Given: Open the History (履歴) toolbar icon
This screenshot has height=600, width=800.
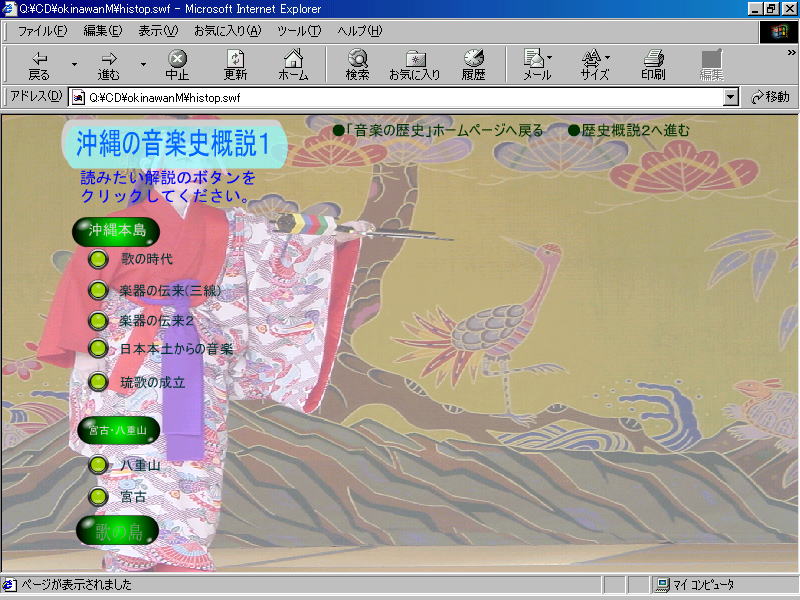Looking at the screenshot, I should 473,65.
